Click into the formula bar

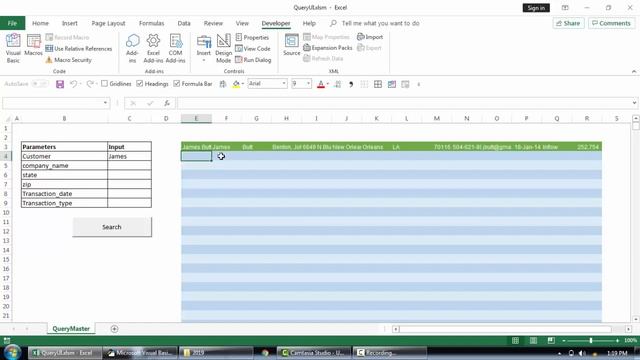pyautogui.click(x=404, y=103)
